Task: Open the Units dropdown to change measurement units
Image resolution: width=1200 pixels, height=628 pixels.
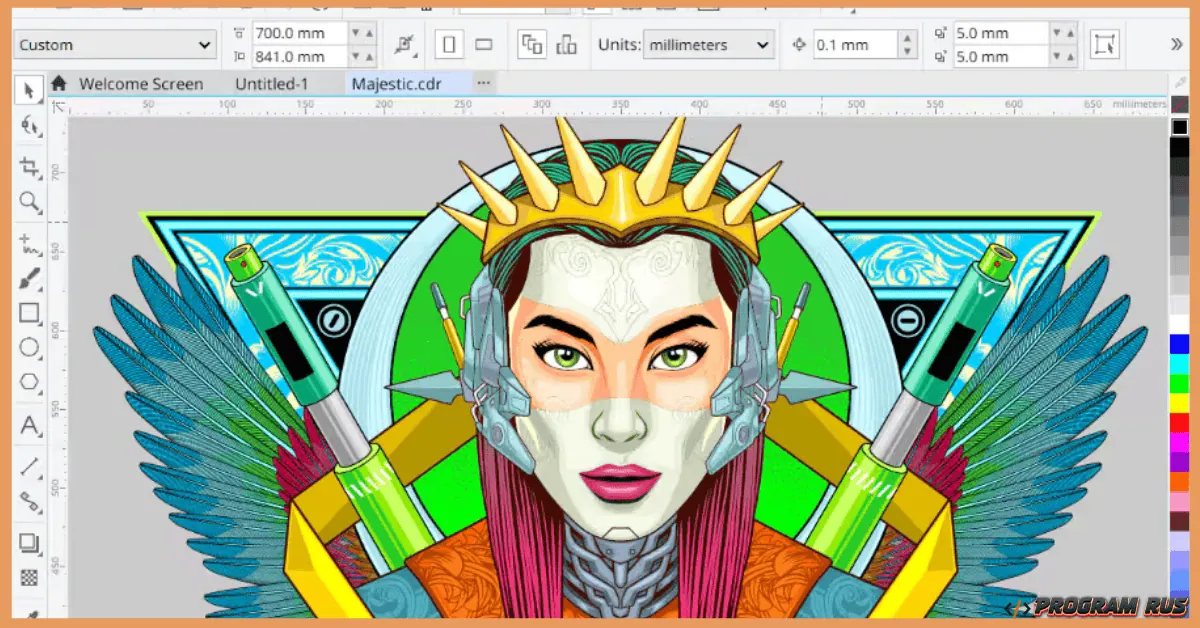Action: pyautogui.click(x=708, y=44)
